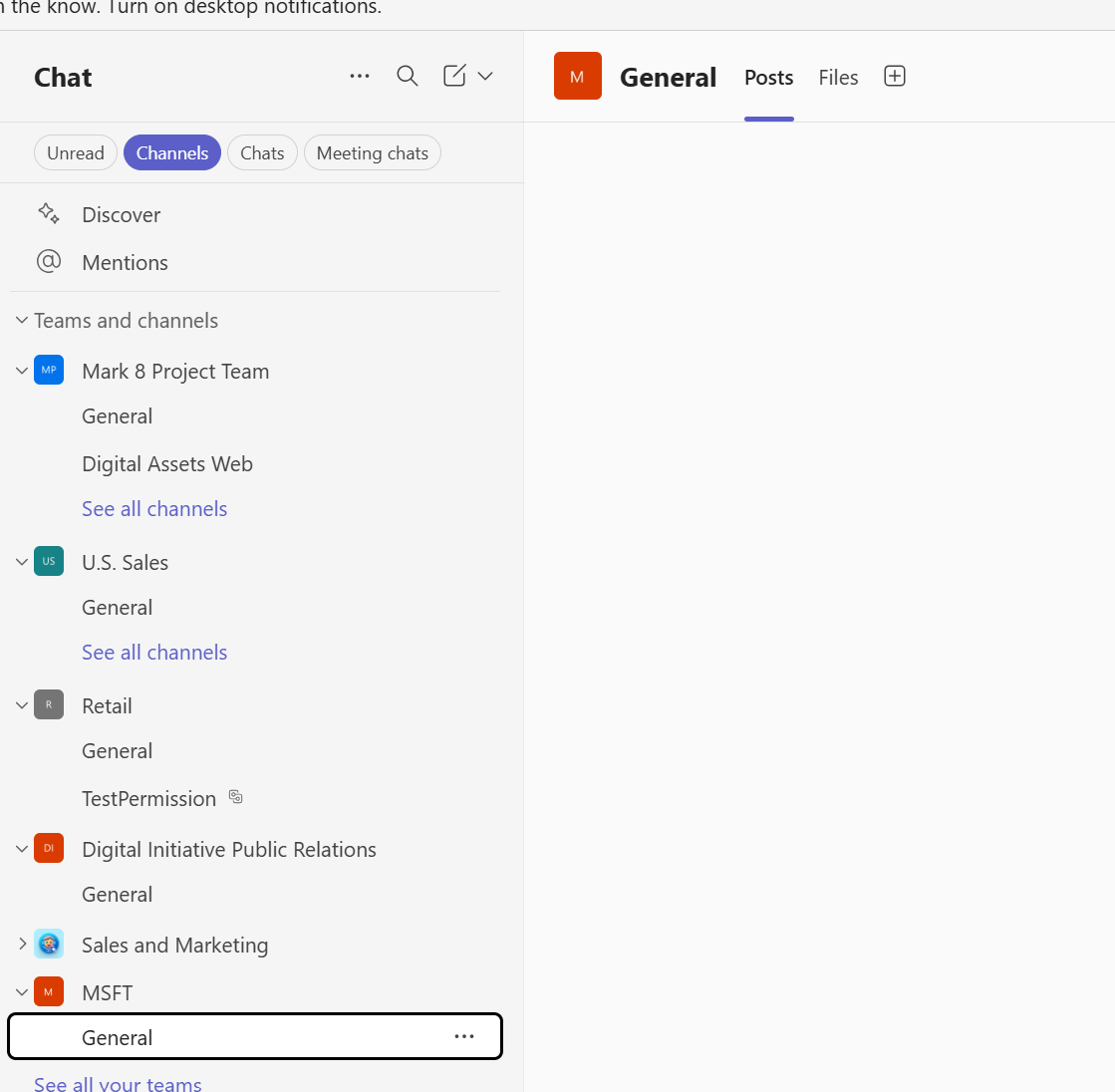Image resolution: width=1115 pixels, height=1092 pixels.
Task: Collapse the Retail team
Action: 22,705
